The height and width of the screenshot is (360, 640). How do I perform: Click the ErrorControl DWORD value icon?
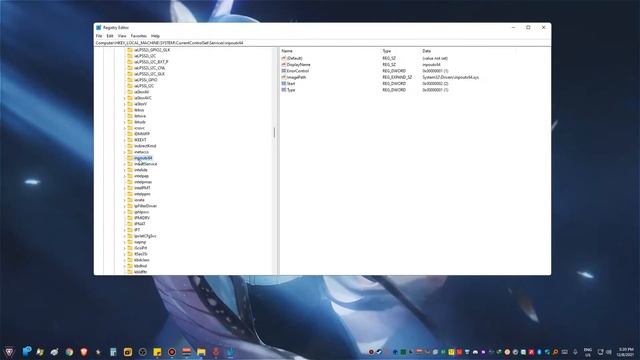point(284,71)
